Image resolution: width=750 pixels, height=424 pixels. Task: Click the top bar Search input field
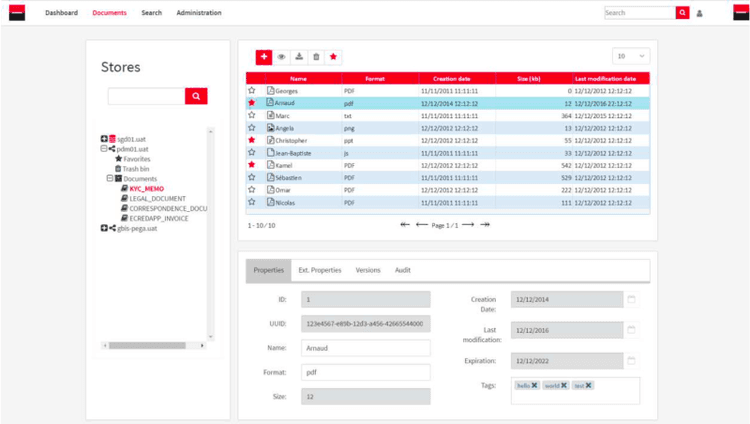tap(640, 13)
